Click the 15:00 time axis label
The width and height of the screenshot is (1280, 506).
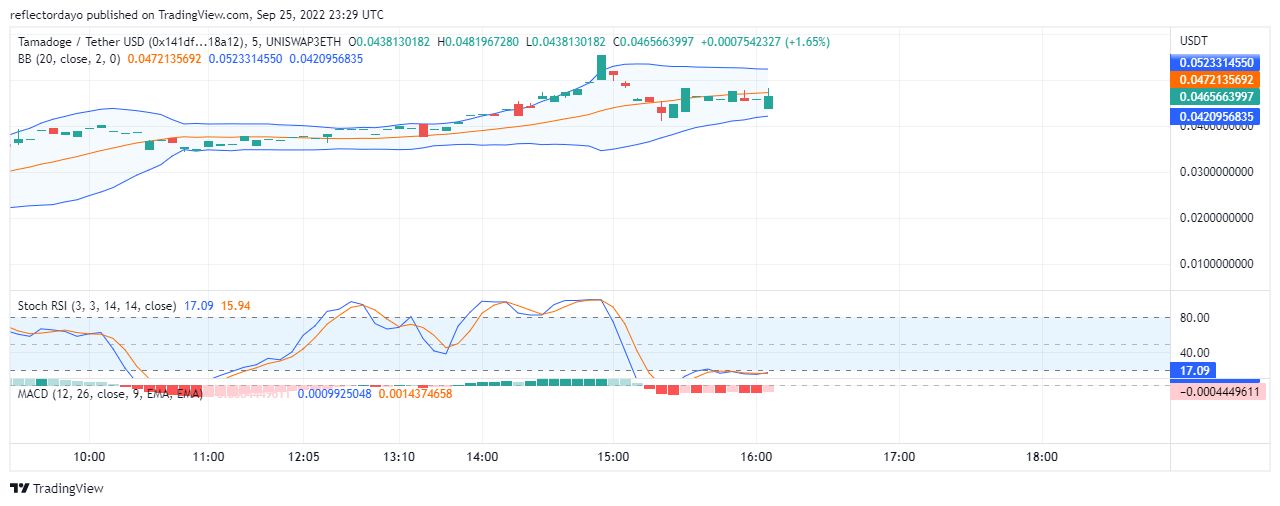[x=613, y=457]
